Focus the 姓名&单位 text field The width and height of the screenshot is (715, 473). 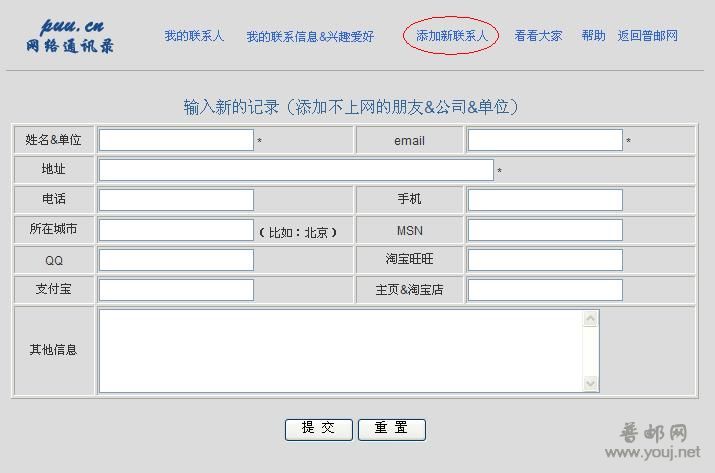[176, 141]
